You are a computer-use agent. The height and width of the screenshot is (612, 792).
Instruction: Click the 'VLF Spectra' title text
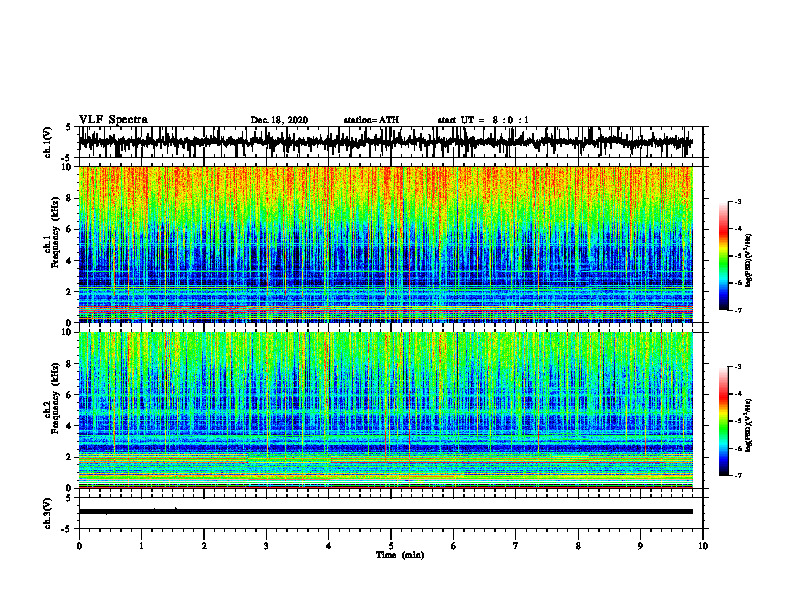click(x=113, y=120)
